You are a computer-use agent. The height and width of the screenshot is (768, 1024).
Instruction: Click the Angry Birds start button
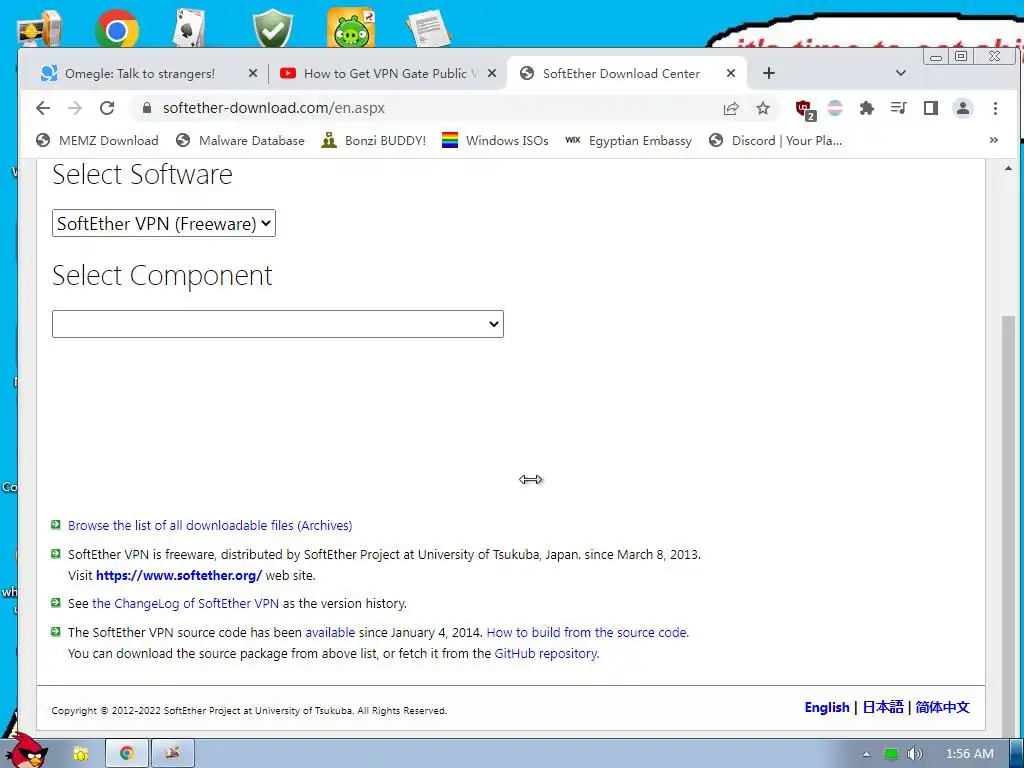[x=26, y=750]
